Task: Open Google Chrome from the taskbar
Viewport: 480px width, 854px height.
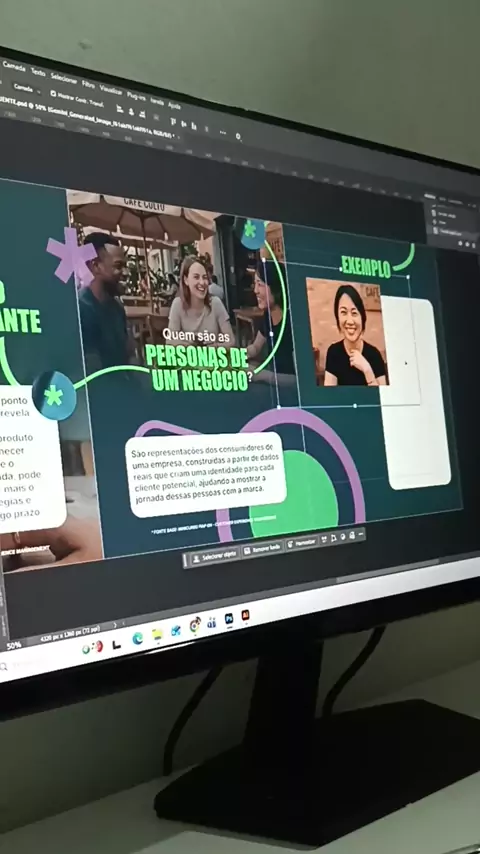Action: coord(195,625)
